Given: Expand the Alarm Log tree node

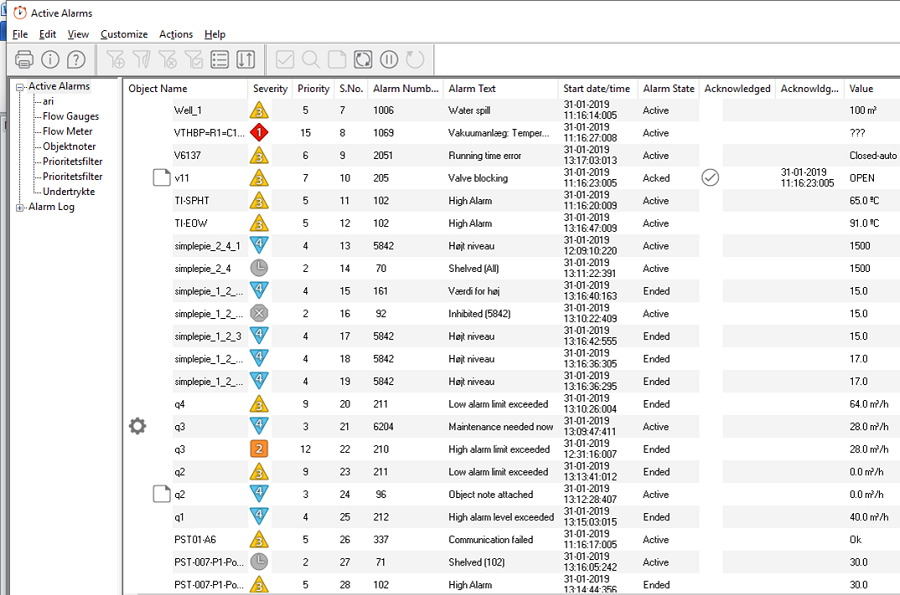Looking at the screenshot, I should 20,207.
